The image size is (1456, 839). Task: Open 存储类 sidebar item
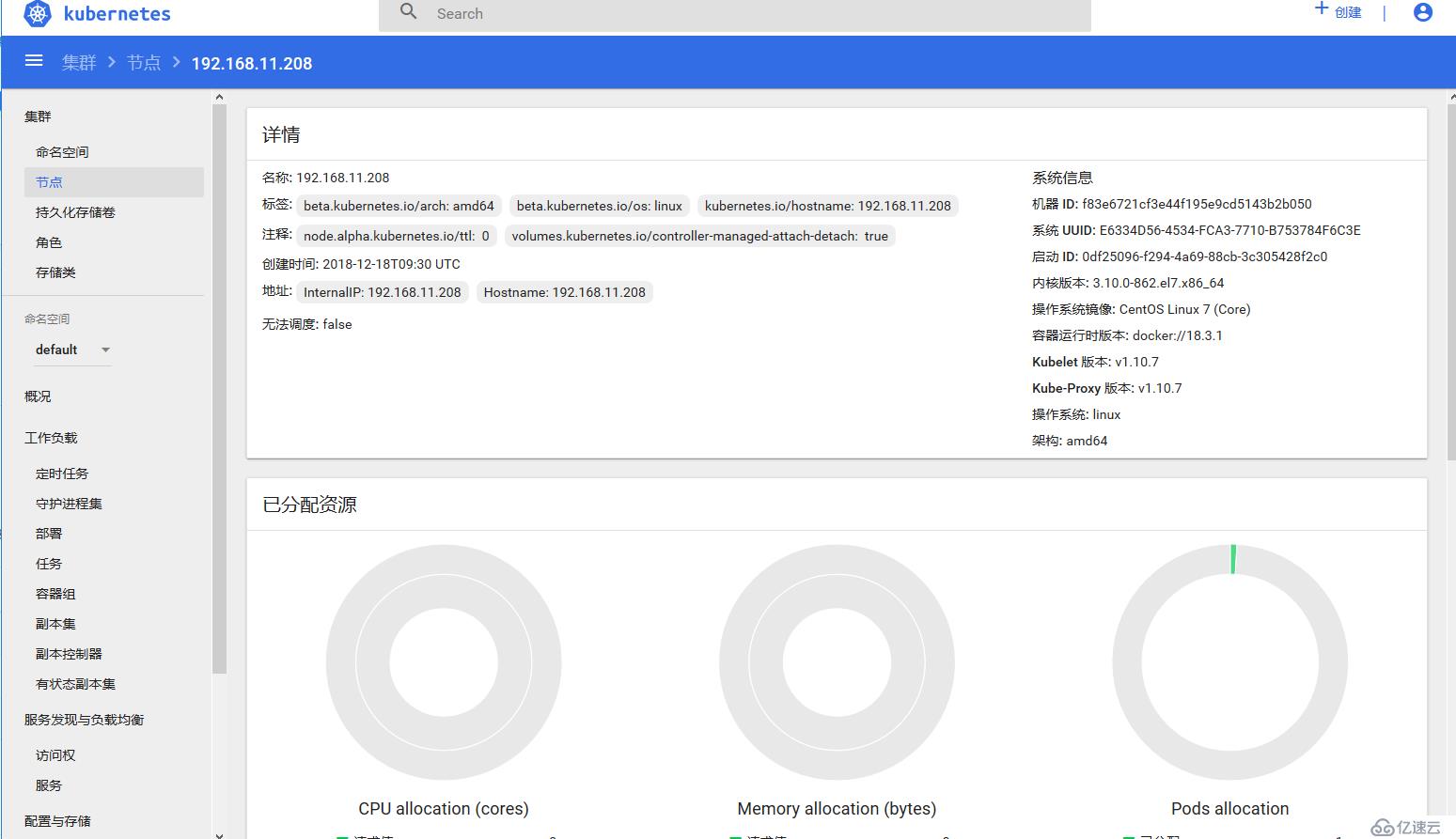[55, 272]
